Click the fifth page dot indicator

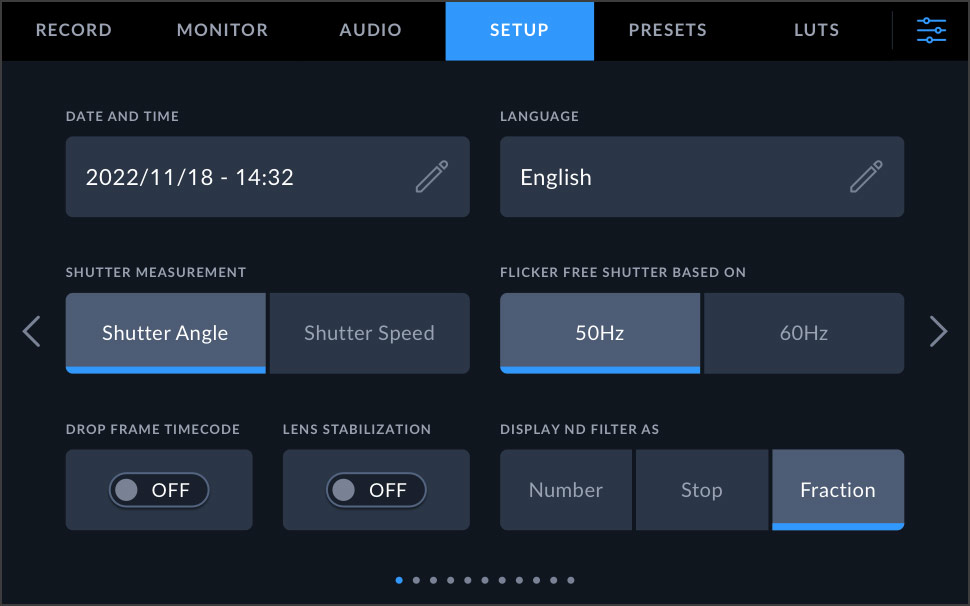pyautogui.click(x=468, y=580)
